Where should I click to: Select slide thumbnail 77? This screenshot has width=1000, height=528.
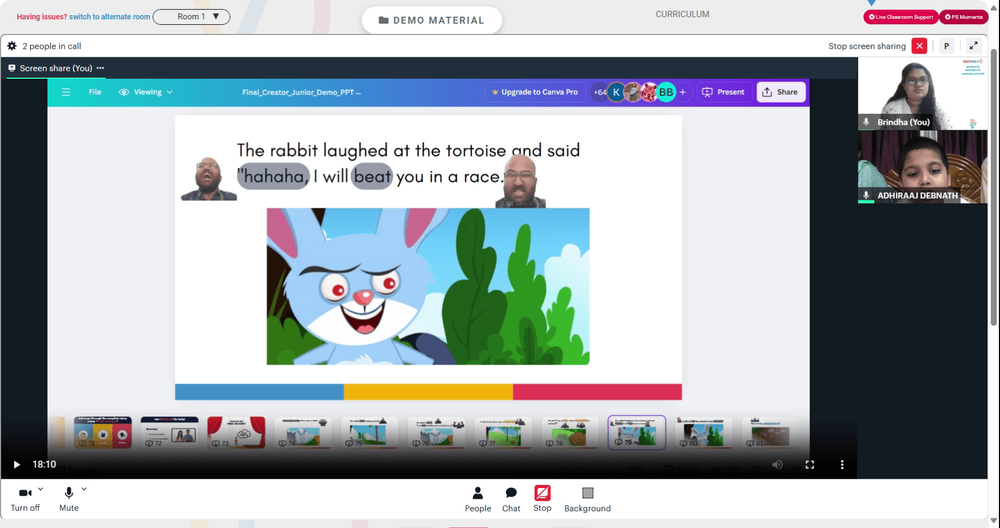[503, 432]
